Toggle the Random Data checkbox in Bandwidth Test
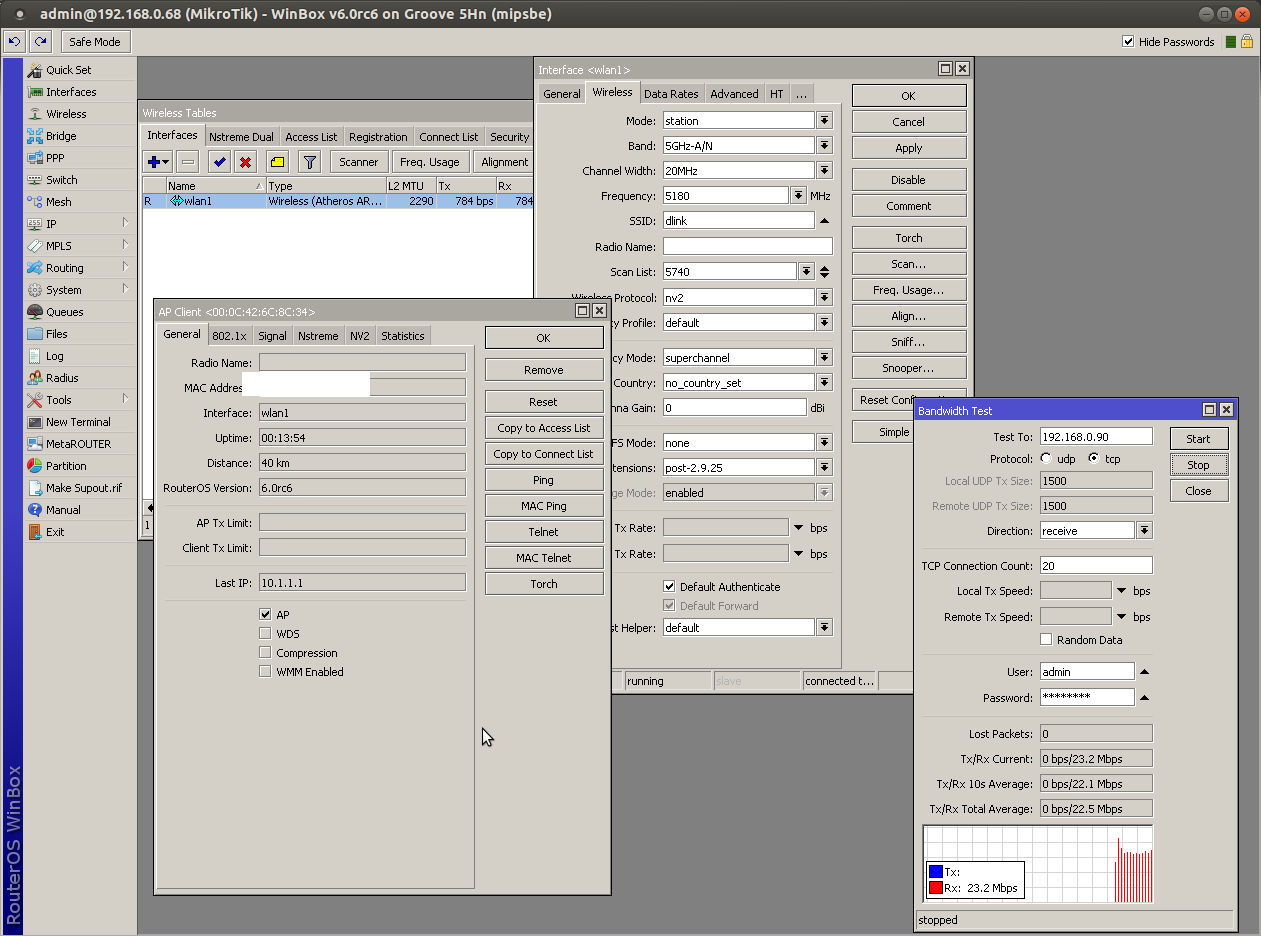The width and height of the screenshot is (1261, 936). 1046,640
